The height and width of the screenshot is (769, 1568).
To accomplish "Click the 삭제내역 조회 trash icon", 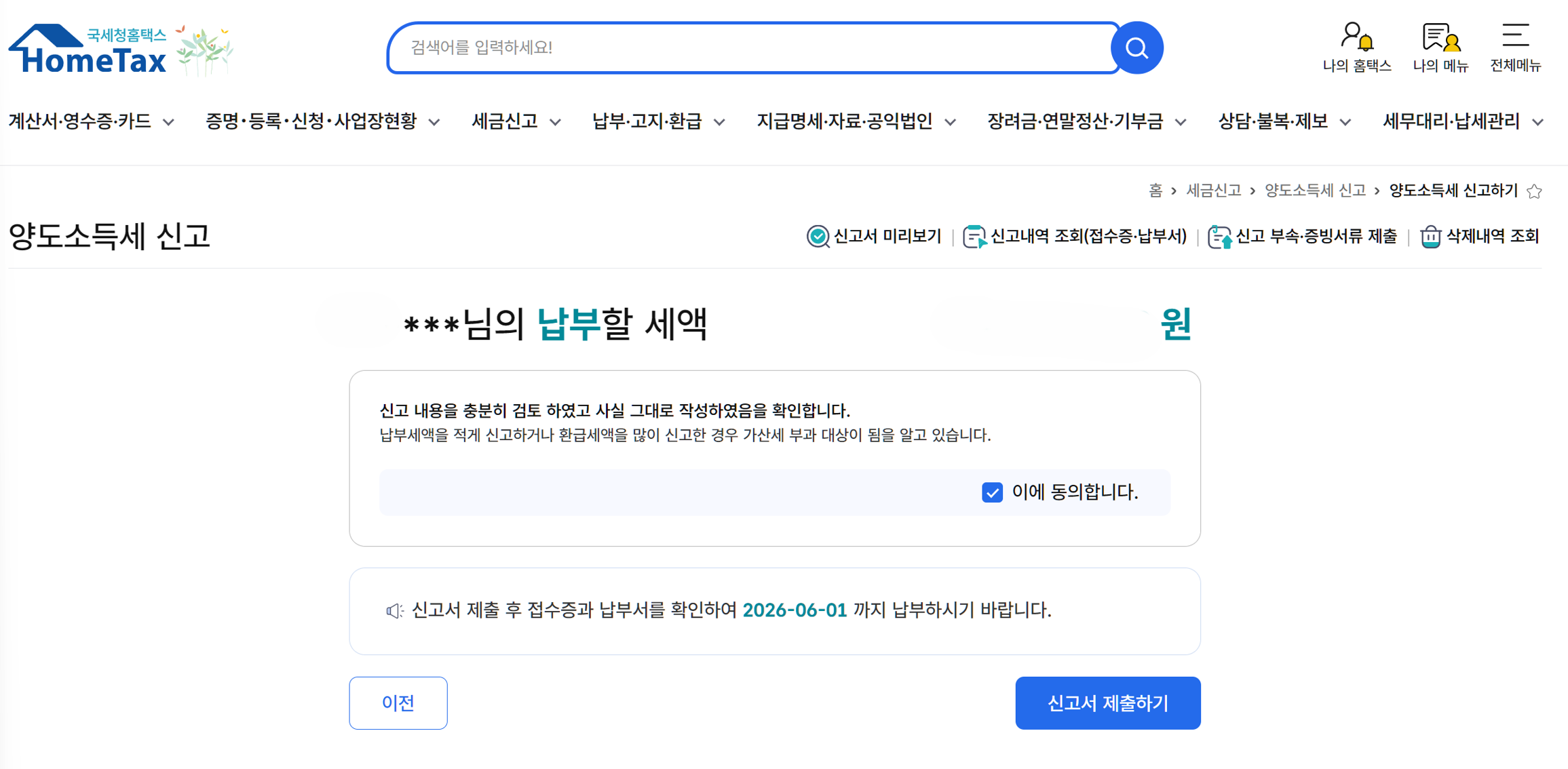I will 1430,237.
